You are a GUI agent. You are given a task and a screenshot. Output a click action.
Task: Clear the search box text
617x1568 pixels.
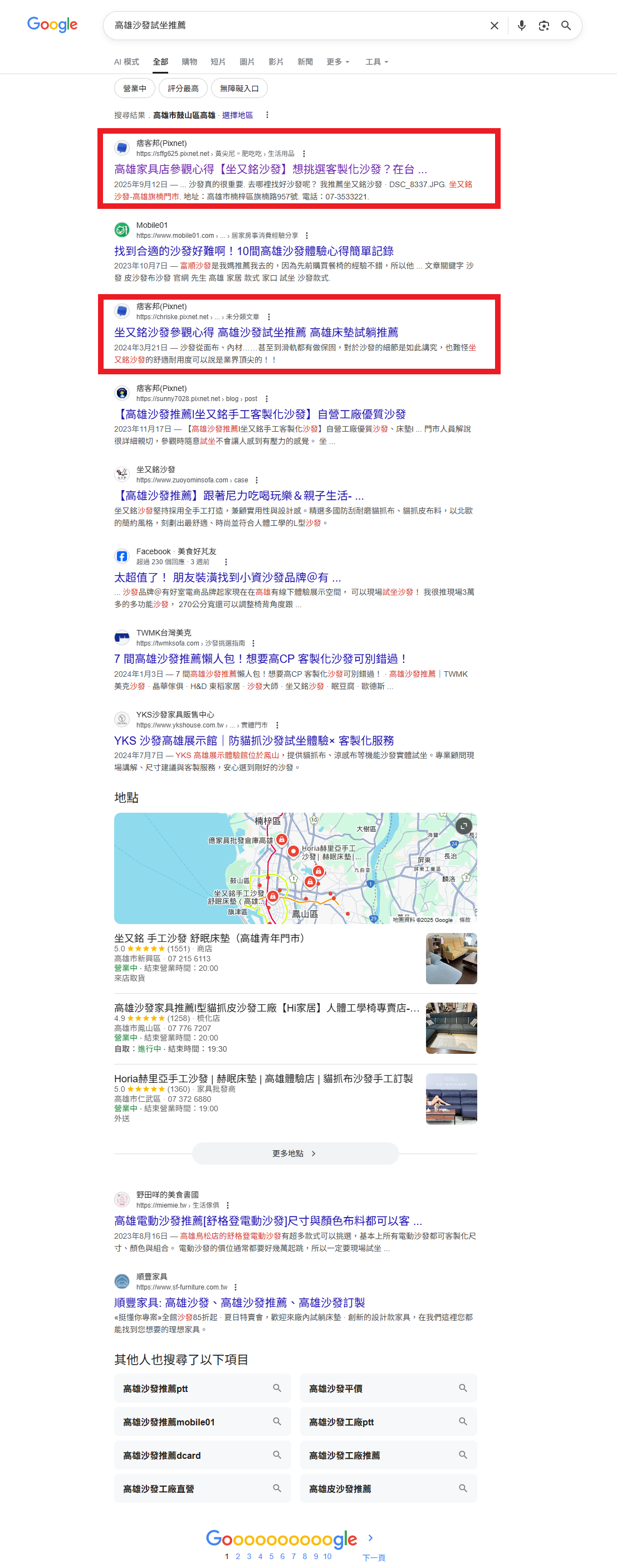[x=494, y=26]
